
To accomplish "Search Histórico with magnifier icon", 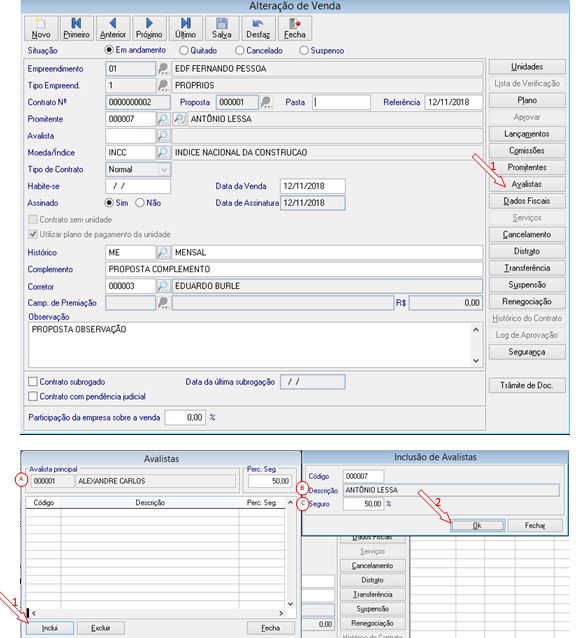I will 163,253.
